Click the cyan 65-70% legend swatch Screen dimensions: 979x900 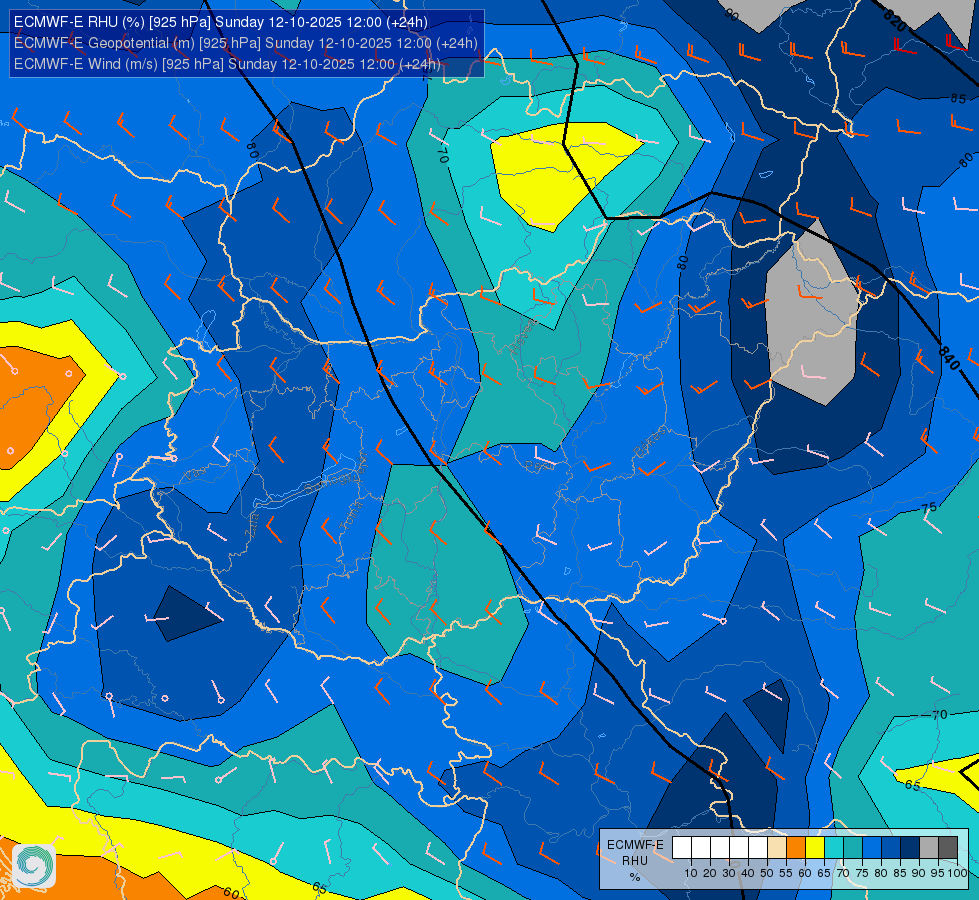pos(834,847)
